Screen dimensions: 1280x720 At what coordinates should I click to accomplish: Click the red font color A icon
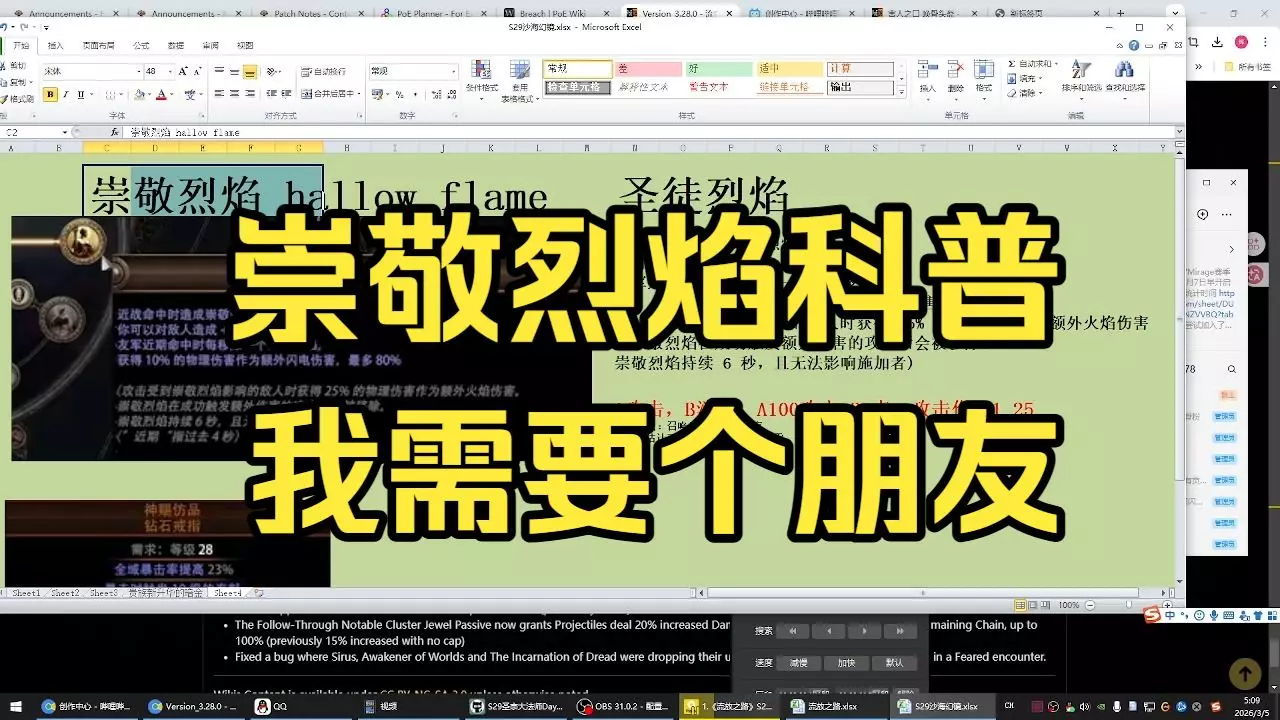[161, 94]
